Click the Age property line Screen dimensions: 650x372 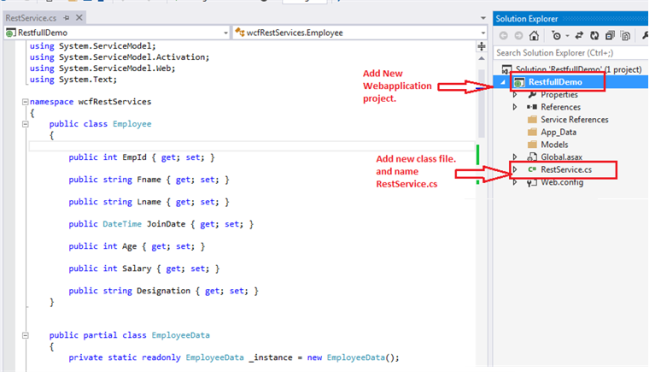coord(137,246)
